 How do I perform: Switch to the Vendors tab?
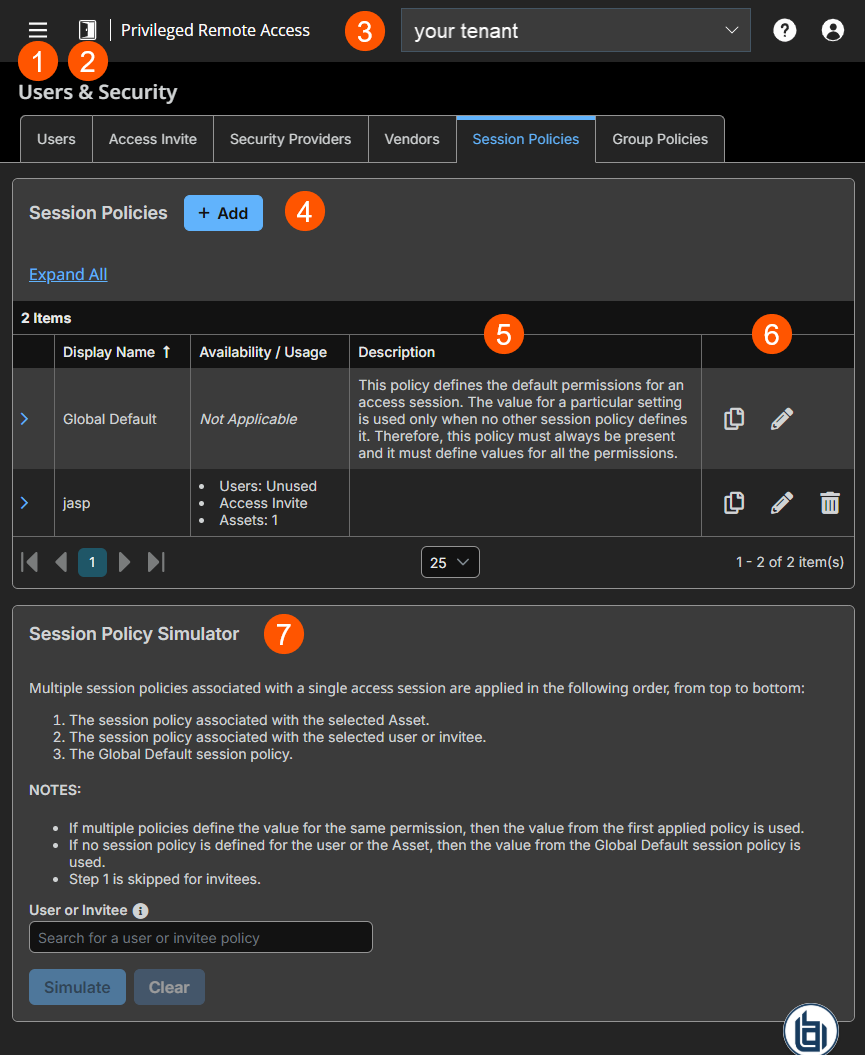412,139
